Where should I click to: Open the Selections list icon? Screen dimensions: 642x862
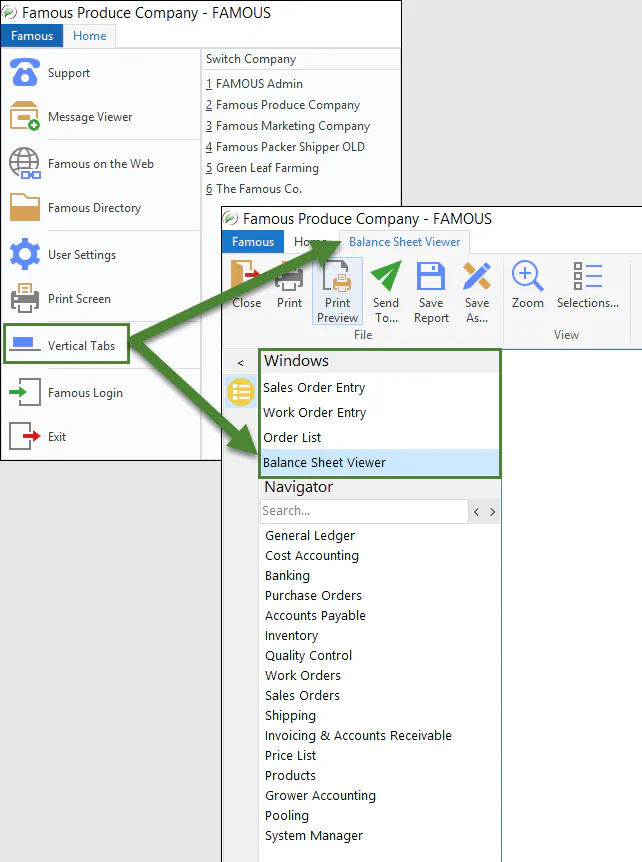click(x=588, y=275)
